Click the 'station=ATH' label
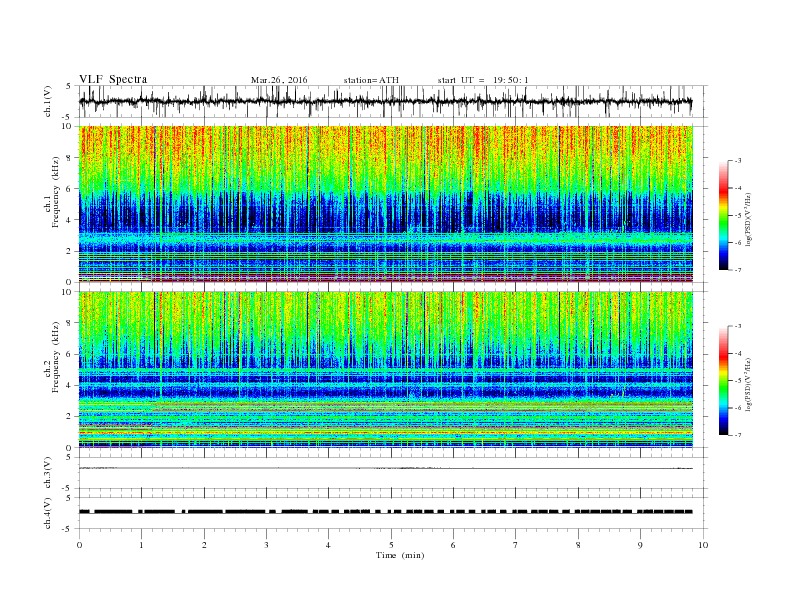Screen dimensions: 792x612 [371, 80]
